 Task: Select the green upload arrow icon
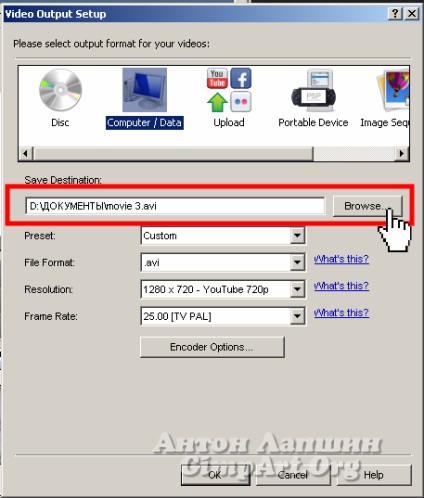click(x=217, y=102)
